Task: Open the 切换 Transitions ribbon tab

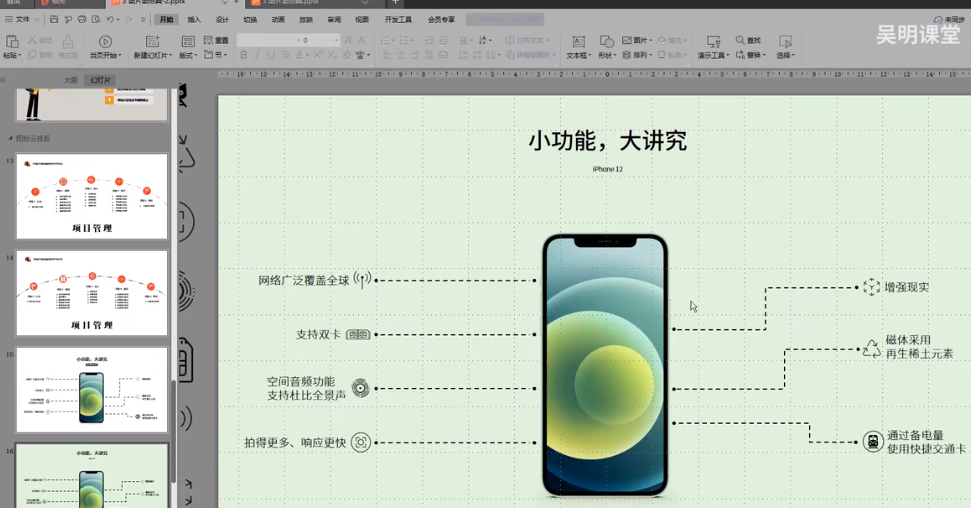Action: point(250,19)
